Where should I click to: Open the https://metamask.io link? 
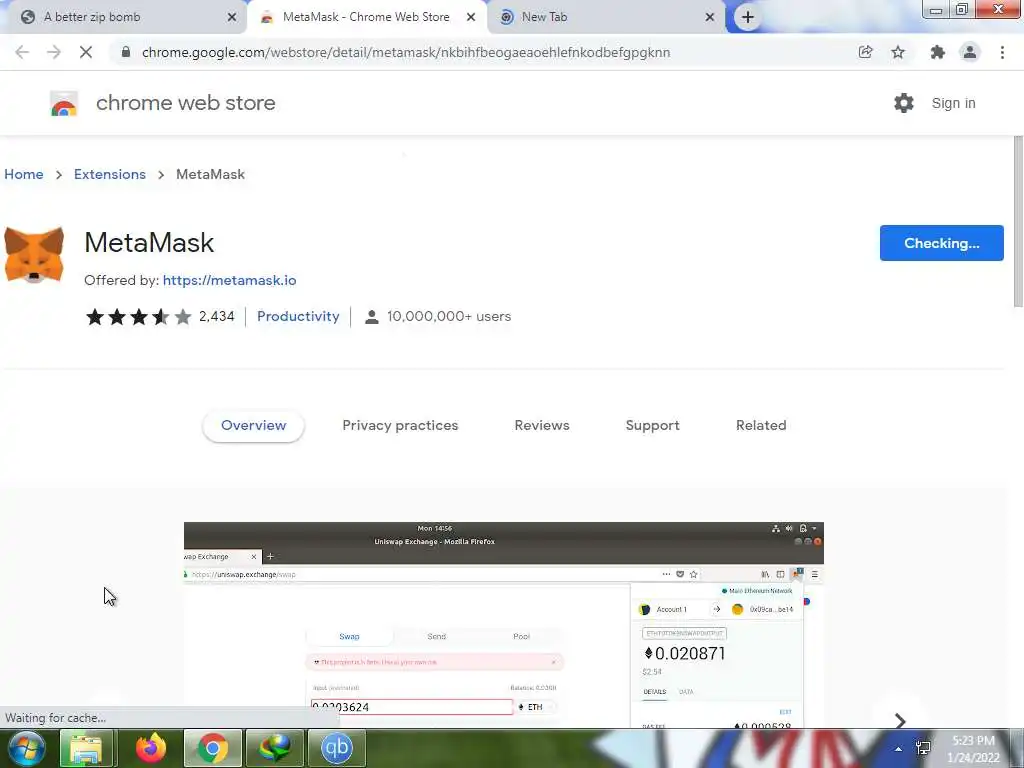point(229,280)
